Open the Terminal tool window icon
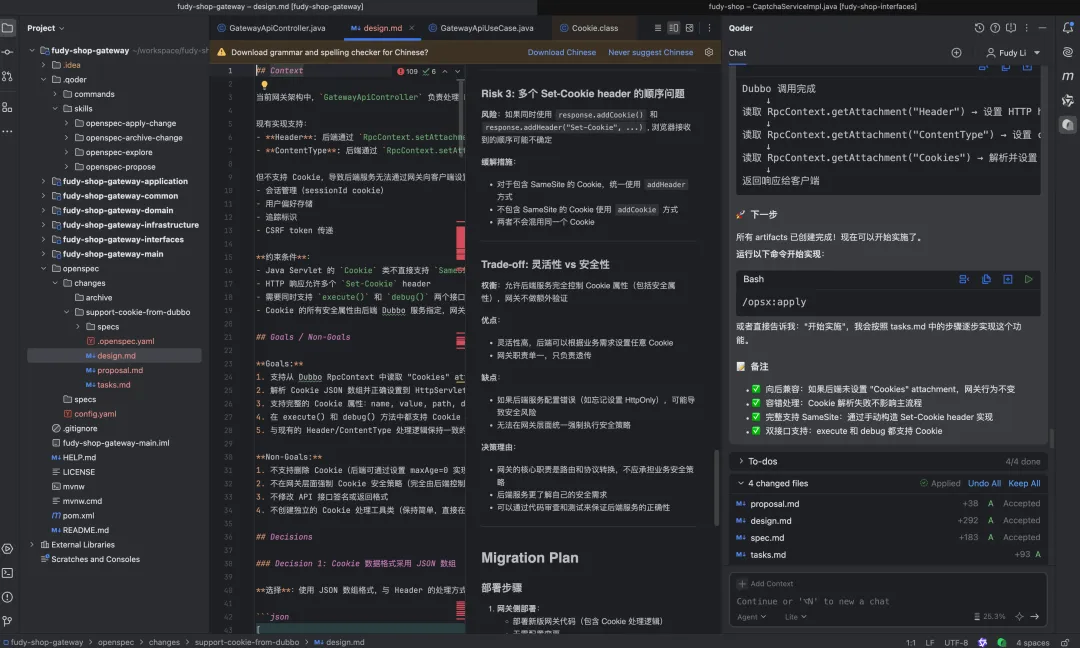The width and height of the screenshot is (1080, 648). (x=8, y=573)
